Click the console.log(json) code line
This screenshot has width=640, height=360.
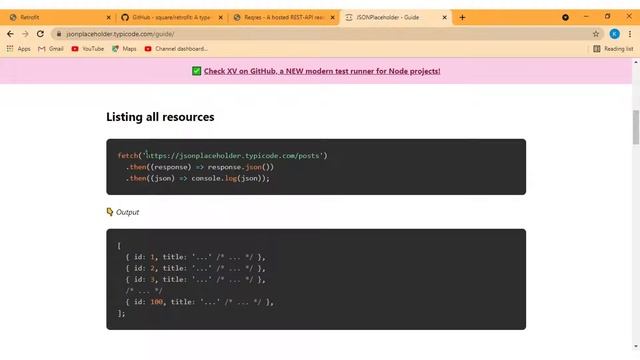pos(198,178)
